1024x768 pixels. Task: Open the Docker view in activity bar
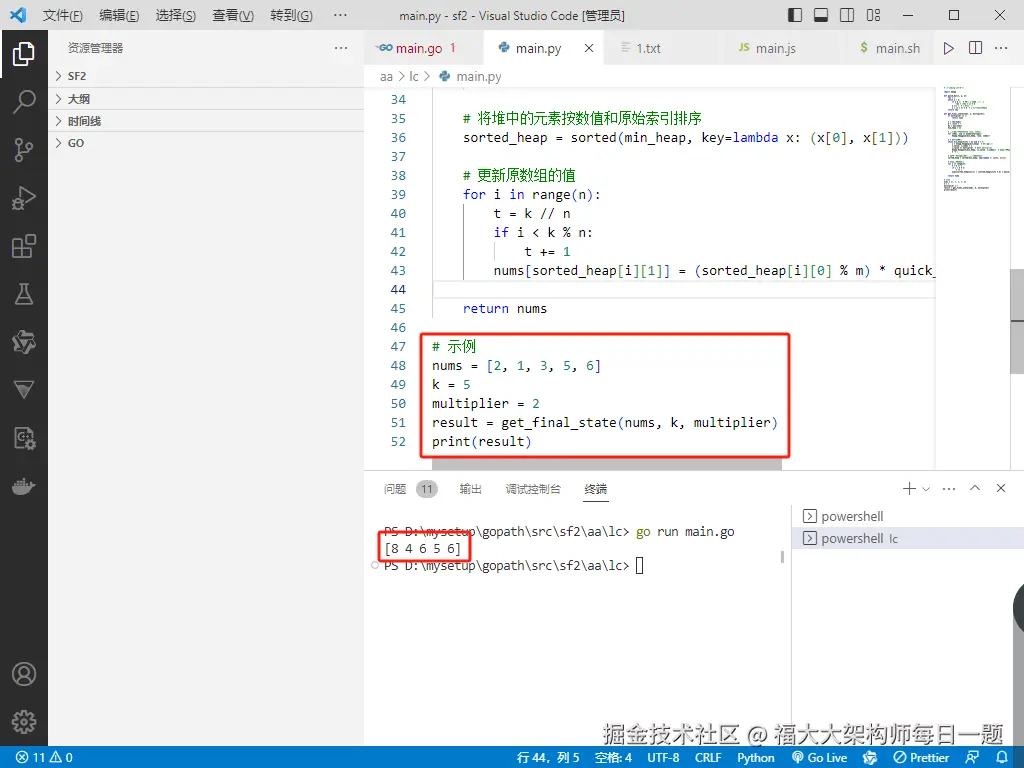pos(24,487)
